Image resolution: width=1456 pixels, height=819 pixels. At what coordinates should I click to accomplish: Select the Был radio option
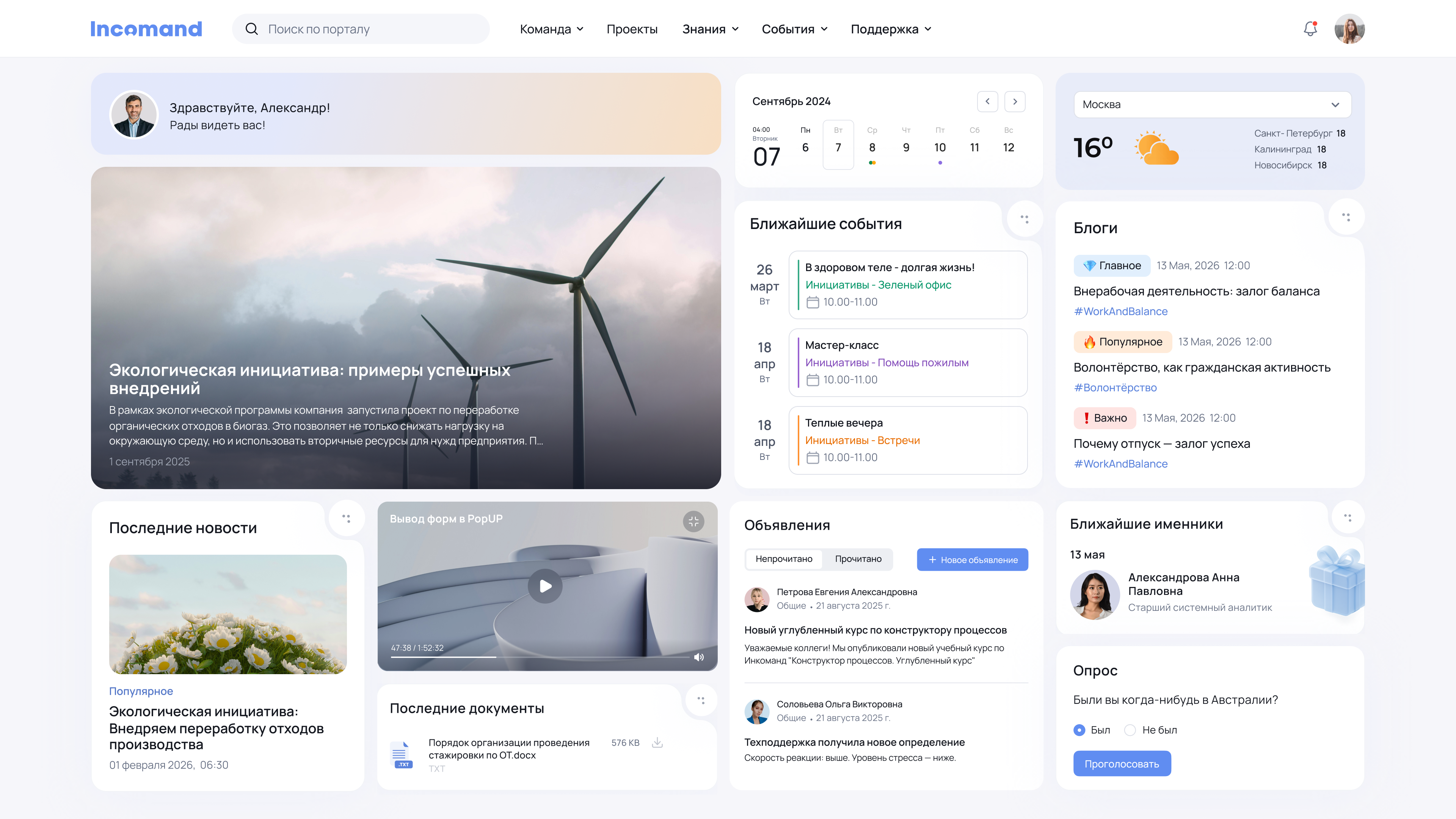(x=1080, y=730)
